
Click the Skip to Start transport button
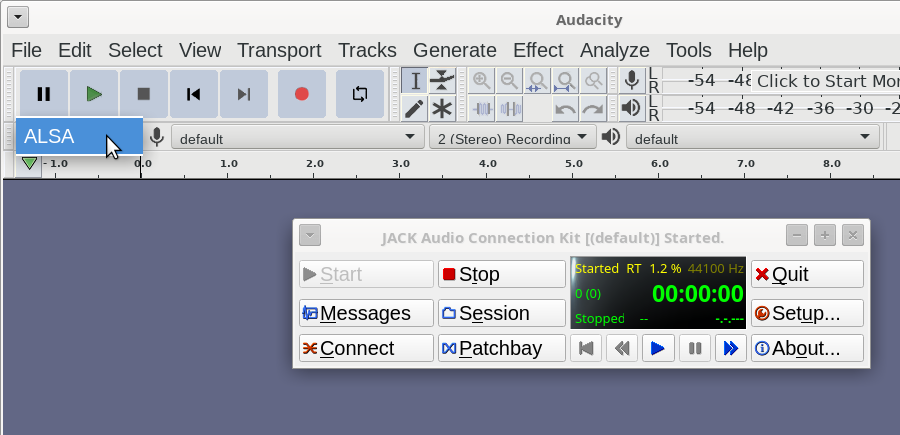[x=194, y=94]
